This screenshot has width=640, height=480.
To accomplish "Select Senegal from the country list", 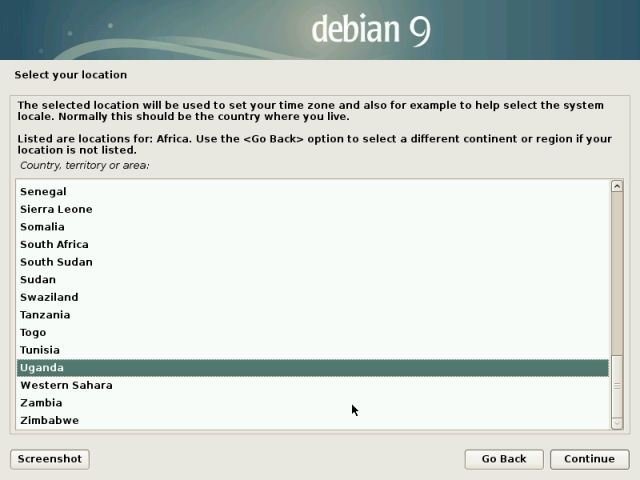I will pos(313,192).
